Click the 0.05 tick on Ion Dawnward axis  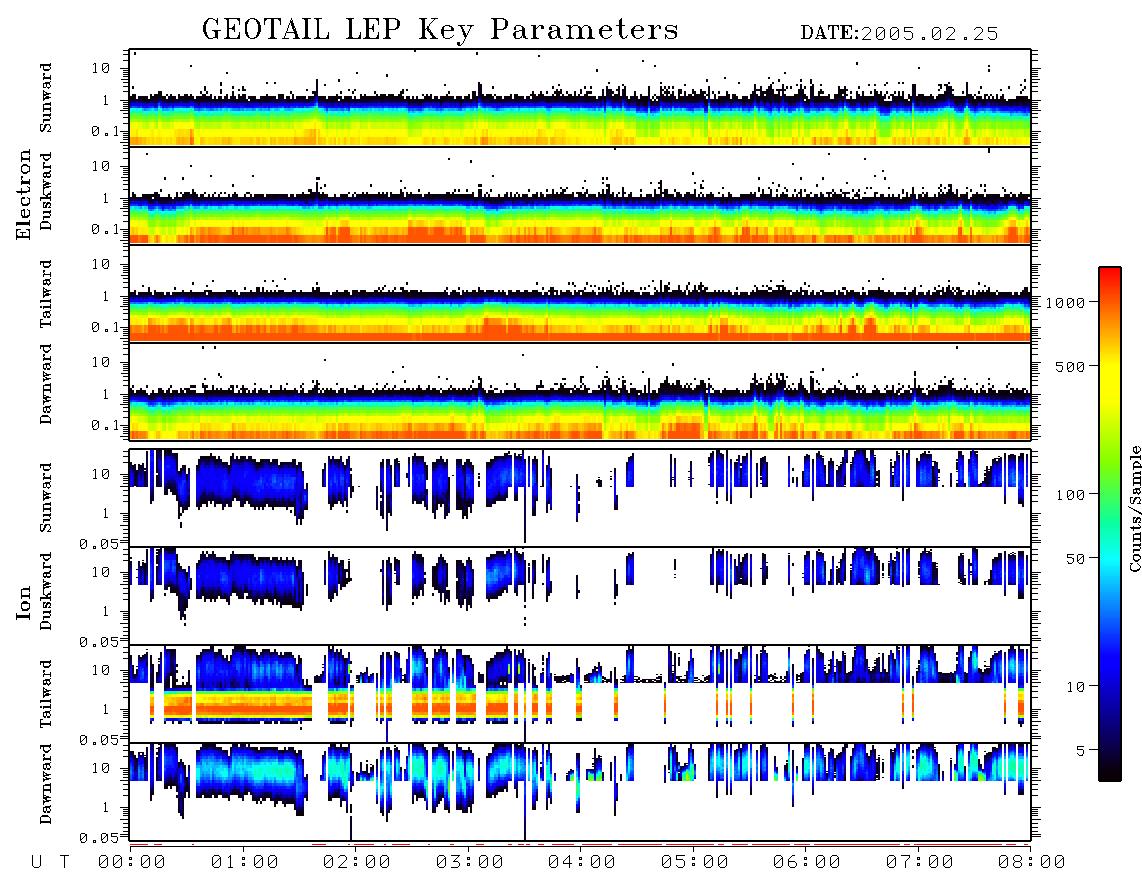(99, 838)
